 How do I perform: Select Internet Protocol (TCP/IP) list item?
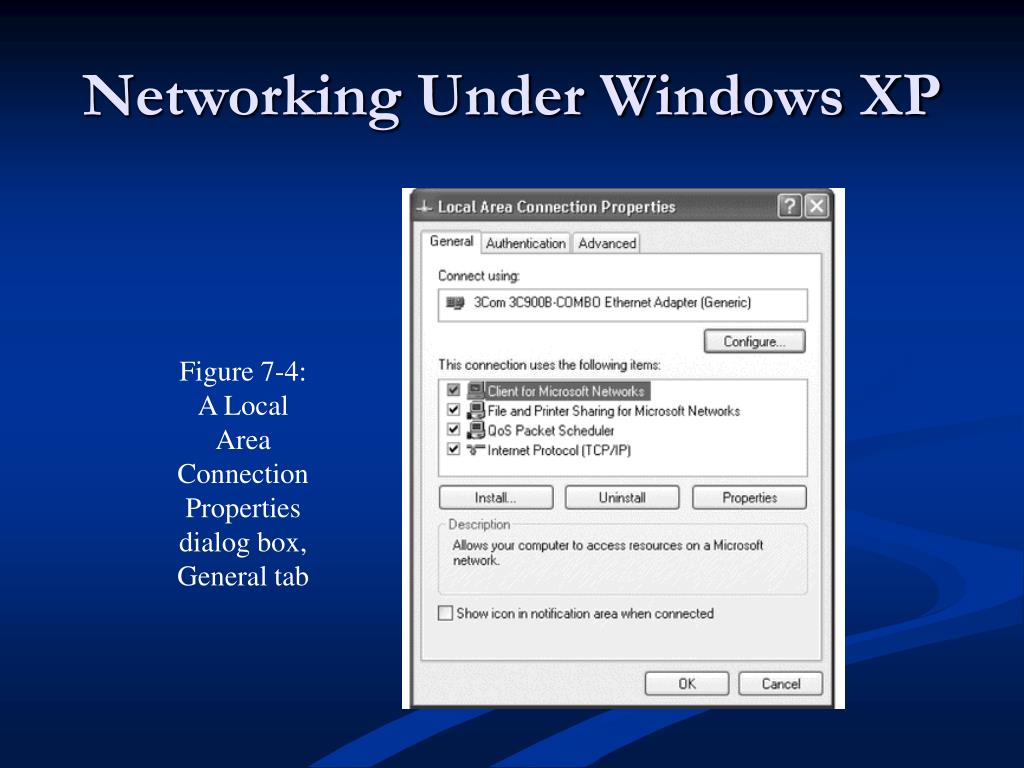pyautogui.click(x=559, y=450)
